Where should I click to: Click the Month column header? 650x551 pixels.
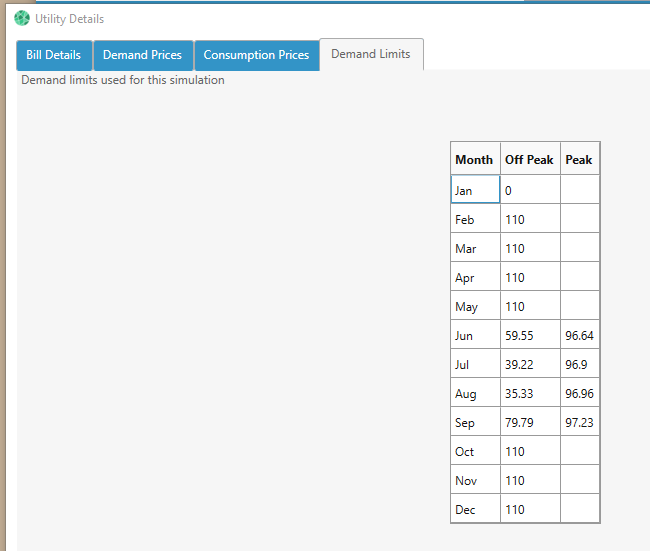click(474, 160)
